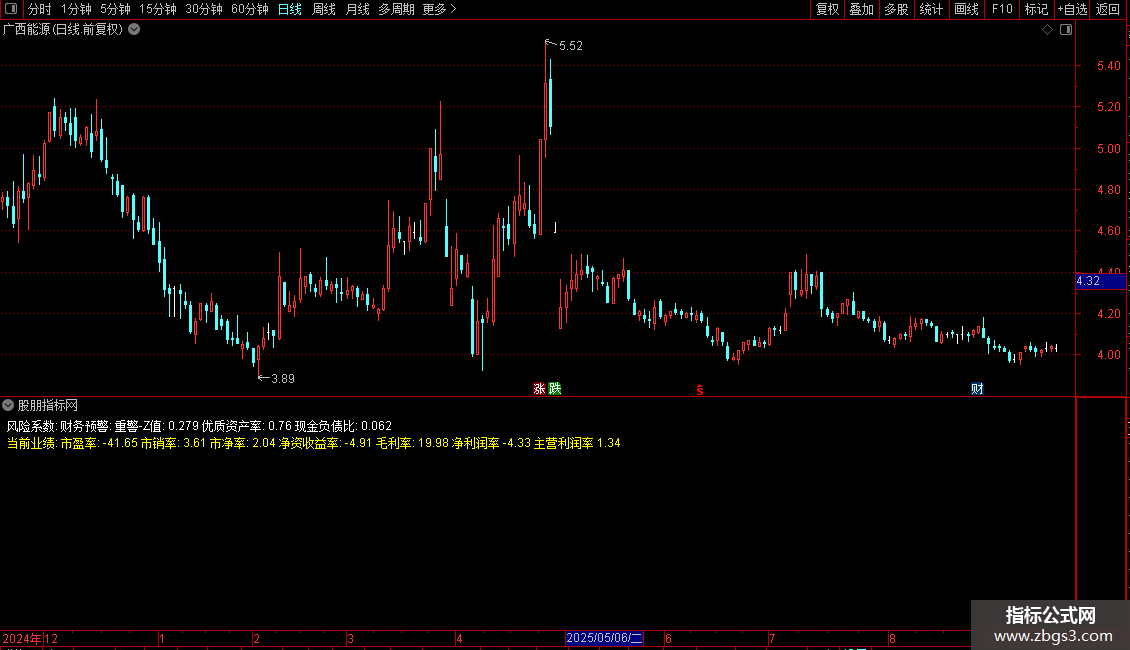Click the red S marker on chart
The image size is (1130, 650).
tap(700, 390)
